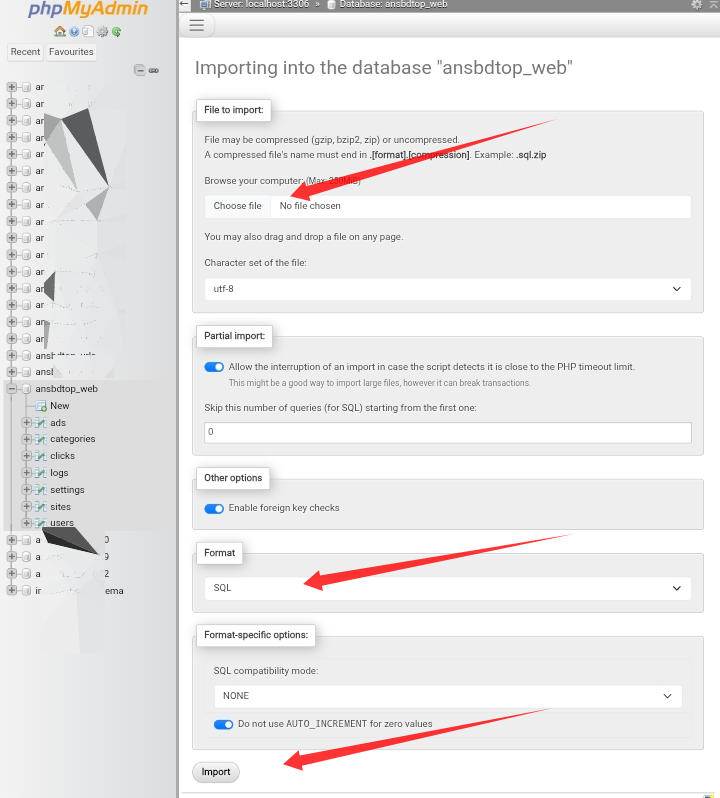Reload the navigation panel with green refresh icon
Viewport: 720px width, 798px height.
(116, 32)
